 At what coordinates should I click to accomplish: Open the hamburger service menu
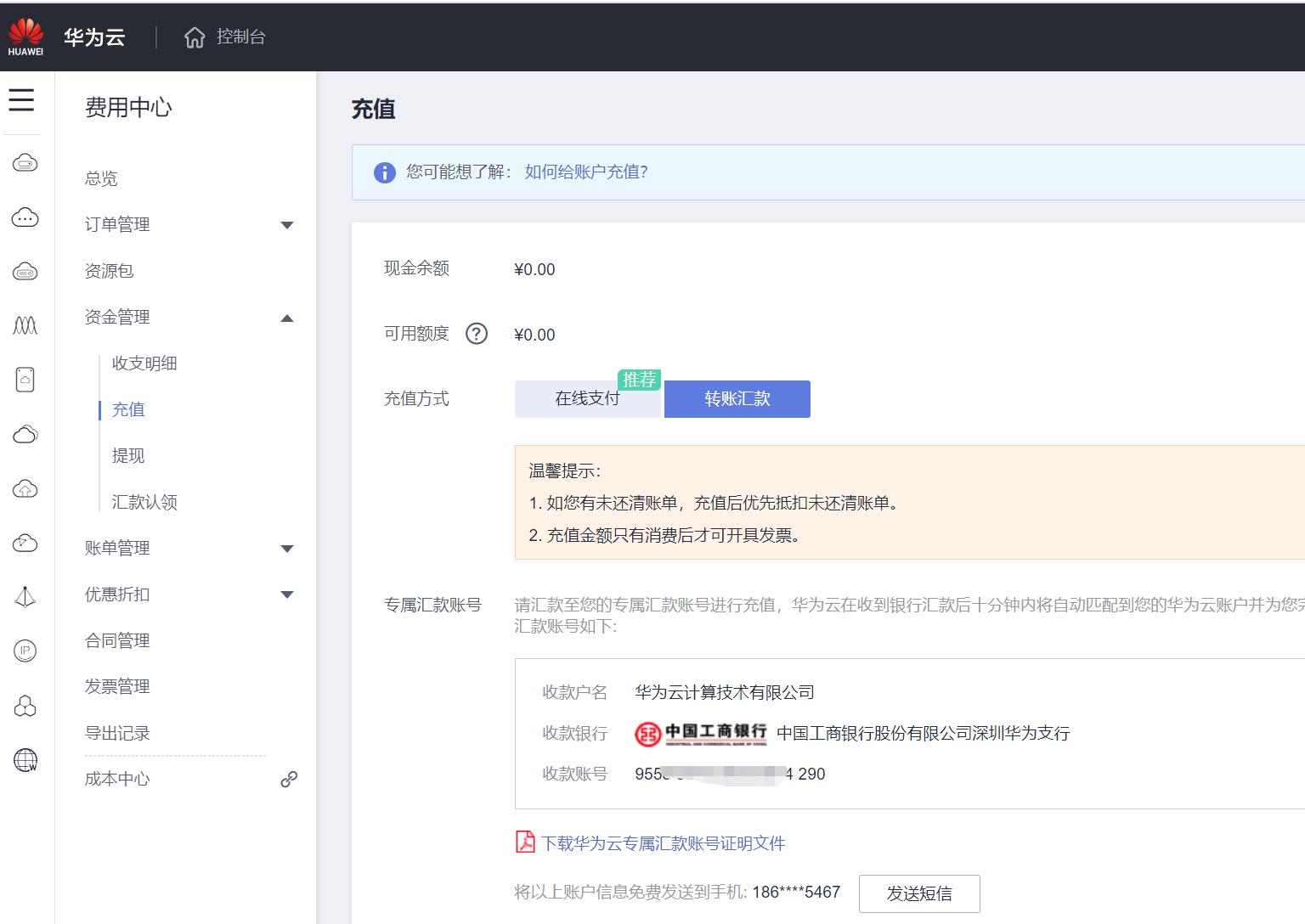click(x=22, y=100)
